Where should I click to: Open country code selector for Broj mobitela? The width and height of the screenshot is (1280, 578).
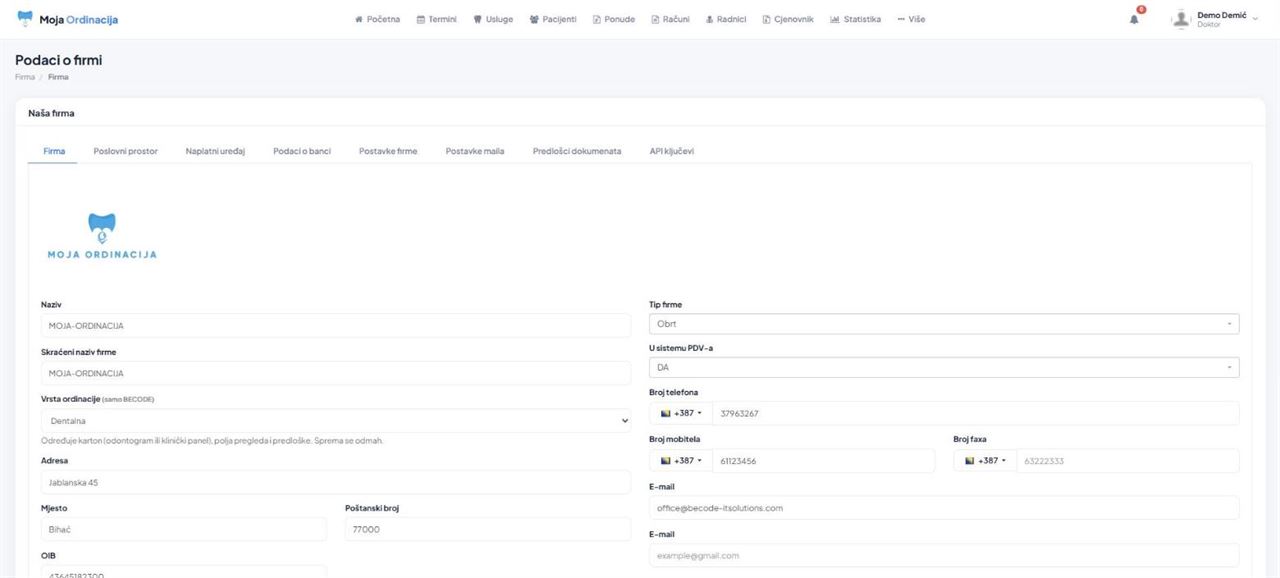(x=680, y=460)
